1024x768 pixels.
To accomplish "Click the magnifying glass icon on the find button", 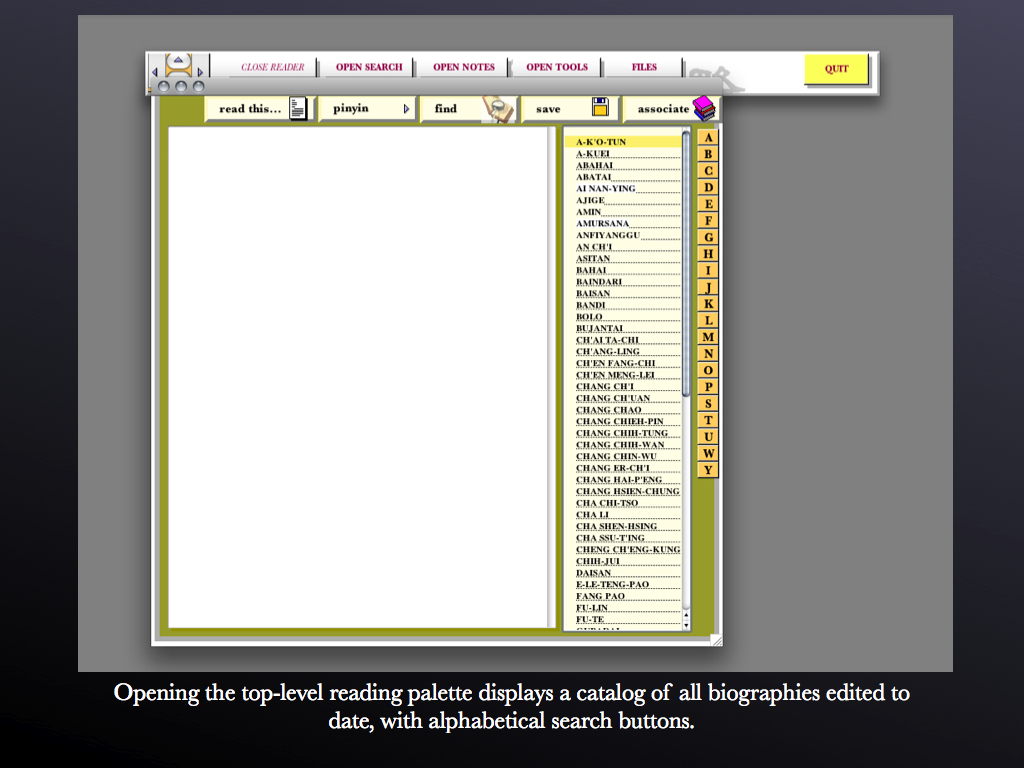I will pos(499,108).
